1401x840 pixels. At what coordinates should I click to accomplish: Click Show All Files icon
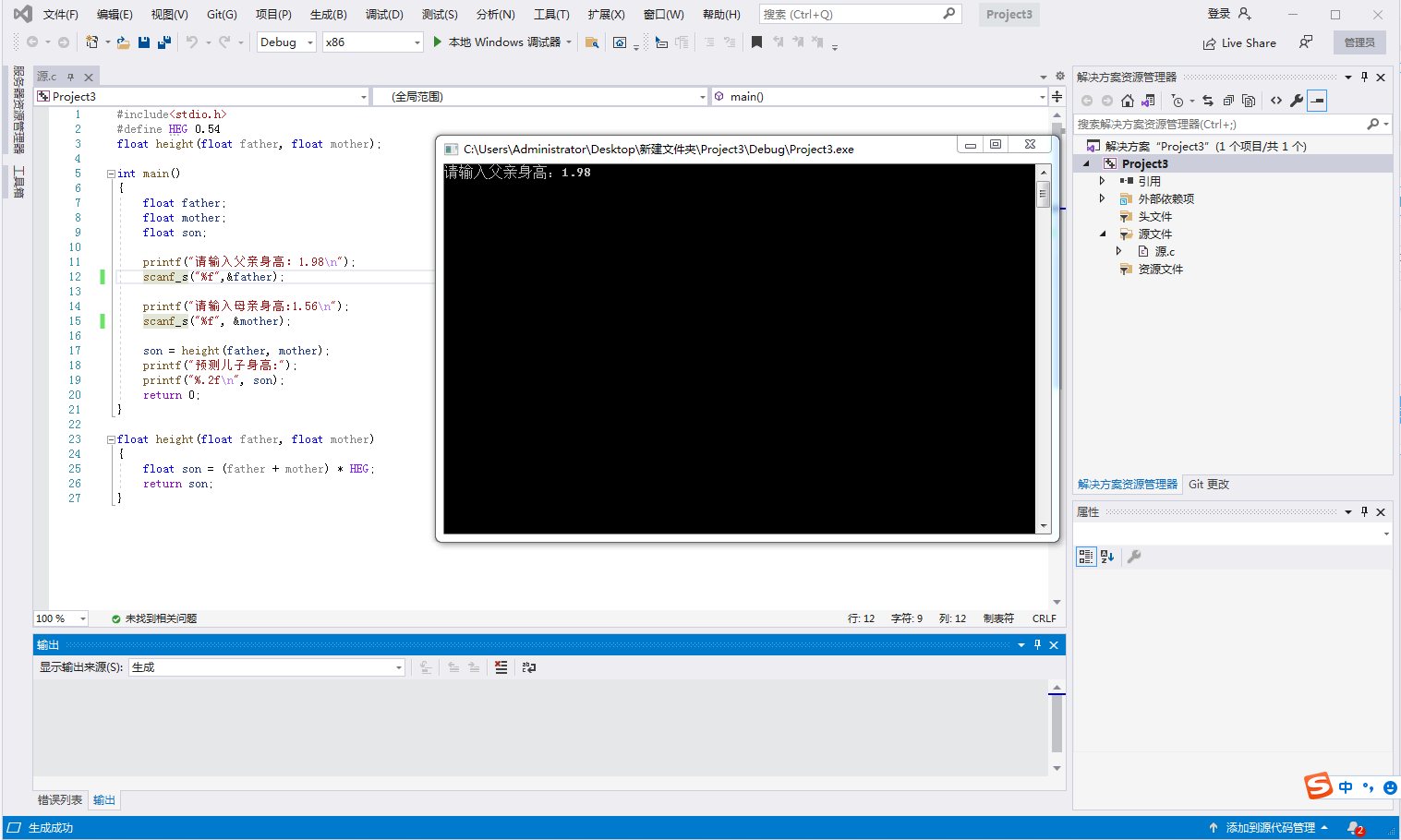[1249, 101]
